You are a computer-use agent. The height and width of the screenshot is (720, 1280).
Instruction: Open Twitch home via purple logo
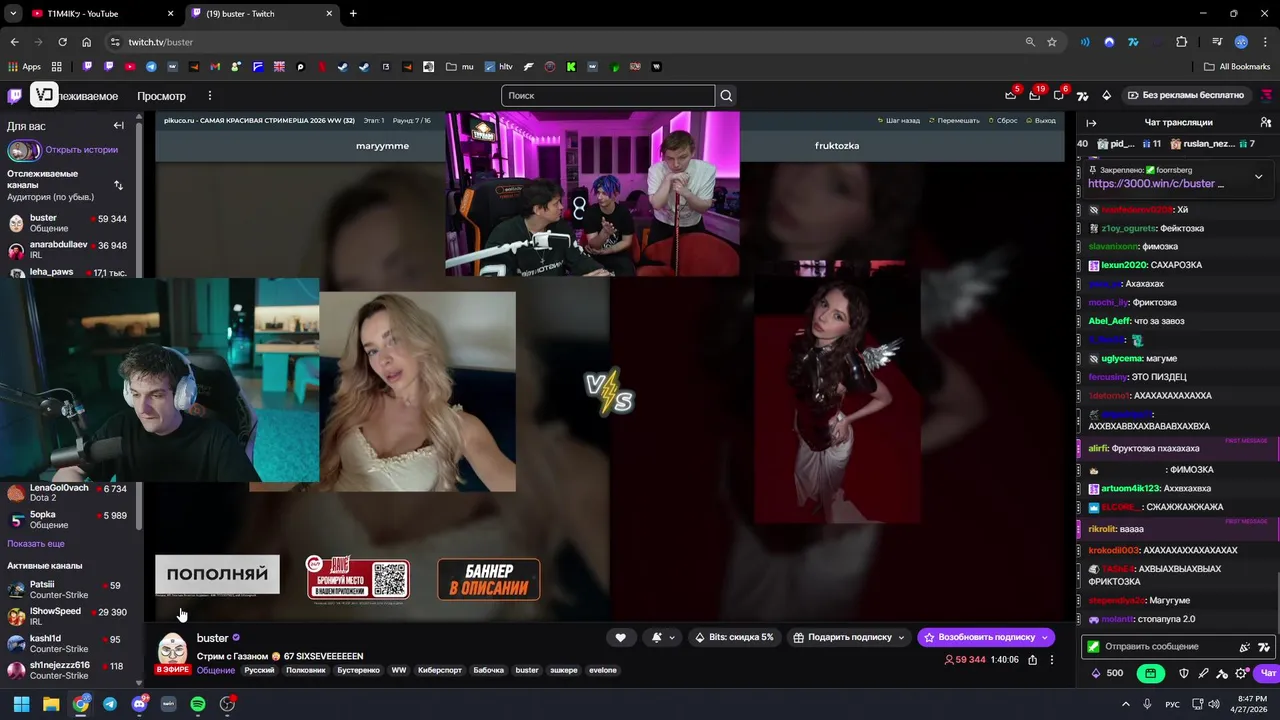[x=14, y=96]
